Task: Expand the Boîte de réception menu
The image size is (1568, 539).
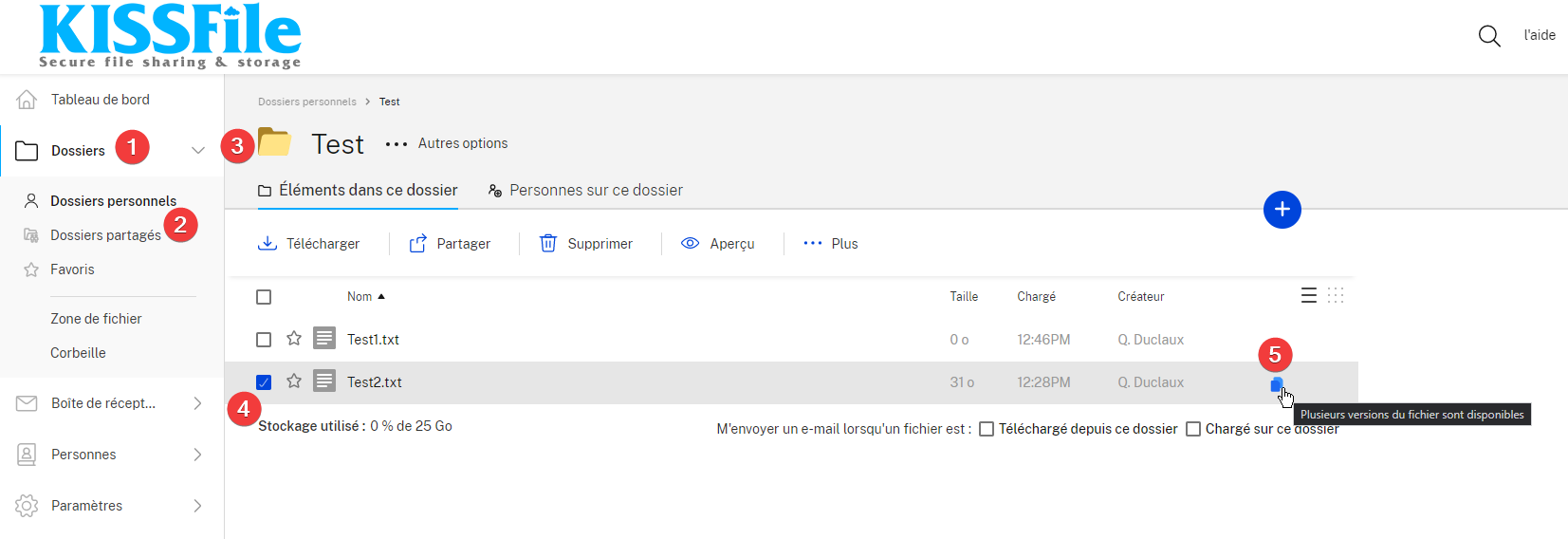Action: 197,403
